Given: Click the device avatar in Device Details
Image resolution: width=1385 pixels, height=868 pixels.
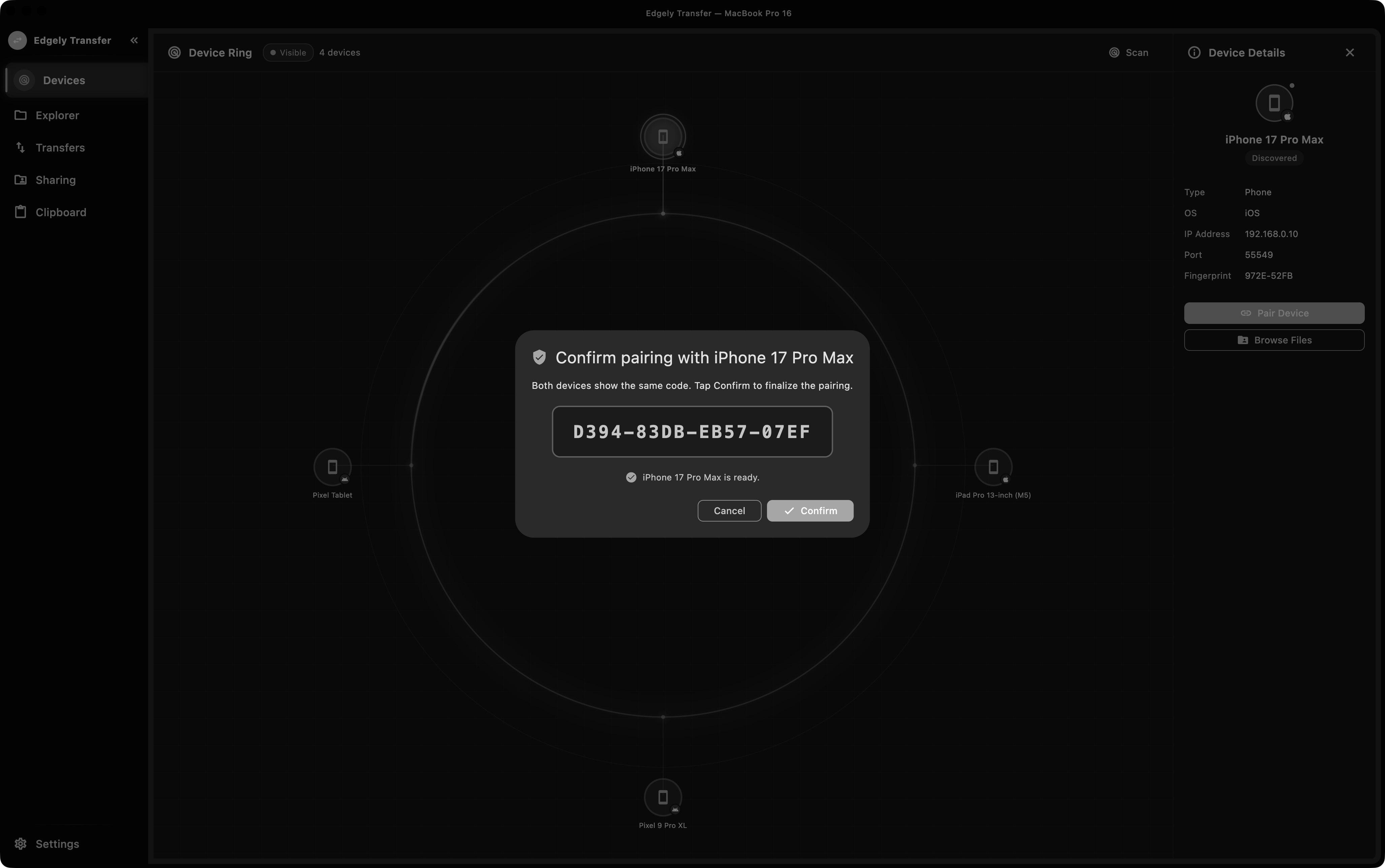Looking at the screenshot, I should [1274, 103].
